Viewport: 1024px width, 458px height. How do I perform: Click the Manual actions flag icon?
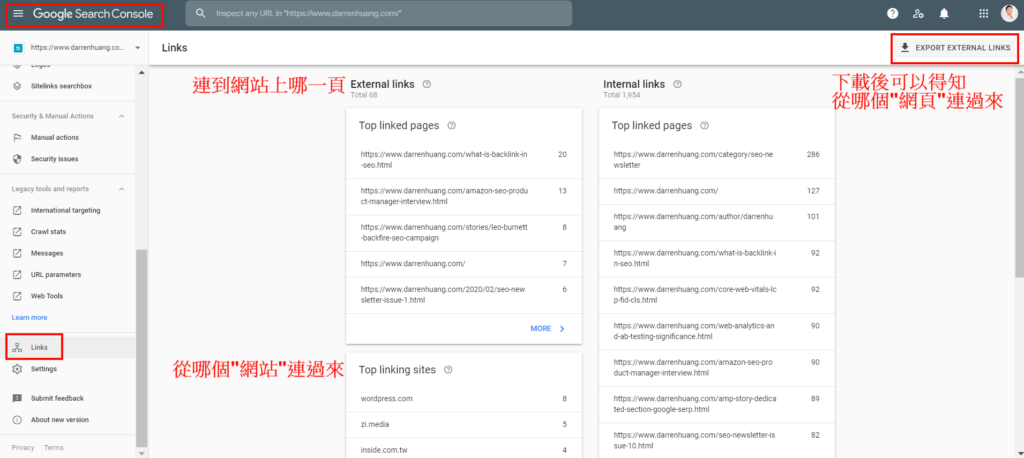(x=18, y=137)
